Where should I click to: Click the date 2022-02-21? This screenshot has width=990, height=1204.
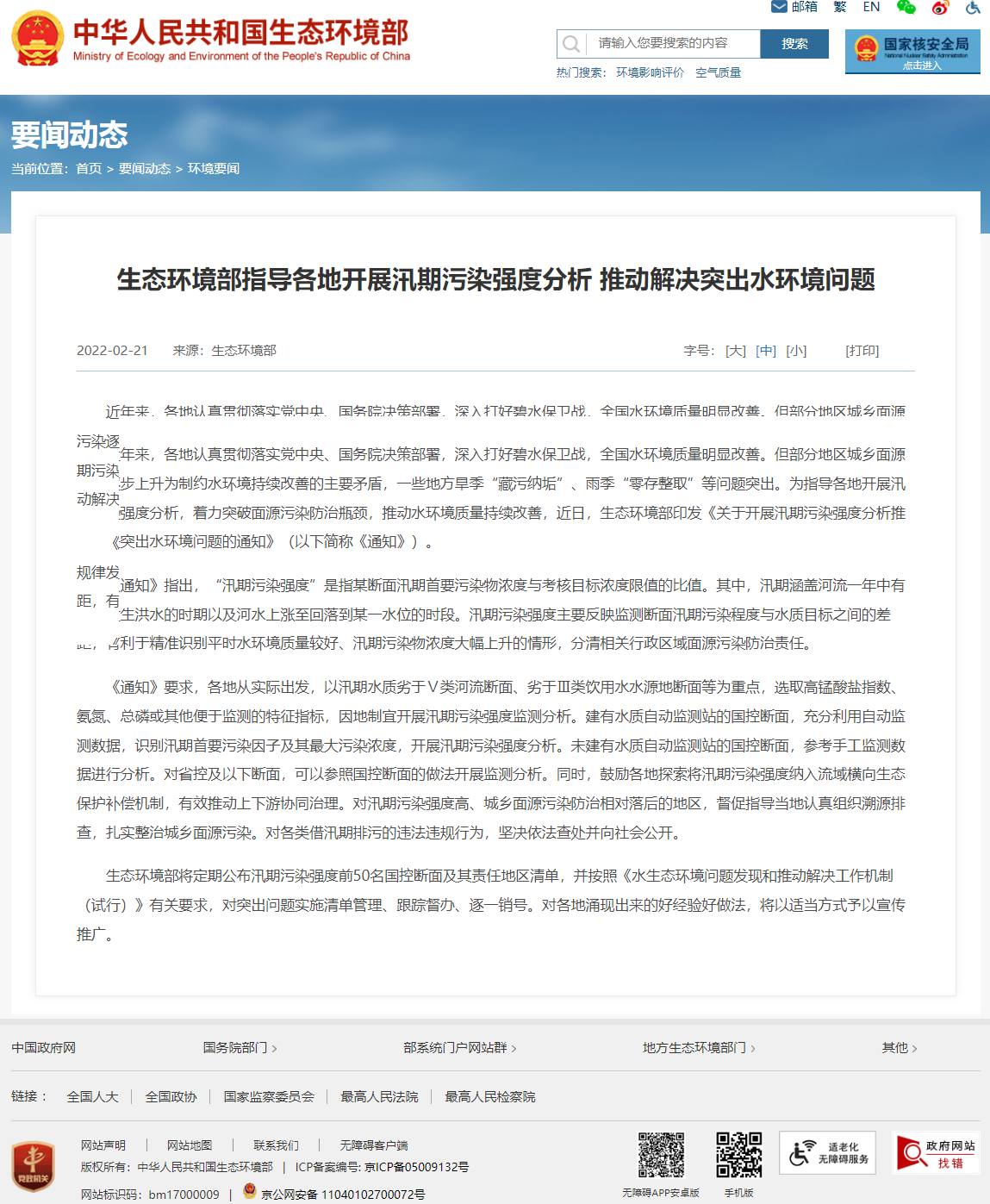pos(112,351)
